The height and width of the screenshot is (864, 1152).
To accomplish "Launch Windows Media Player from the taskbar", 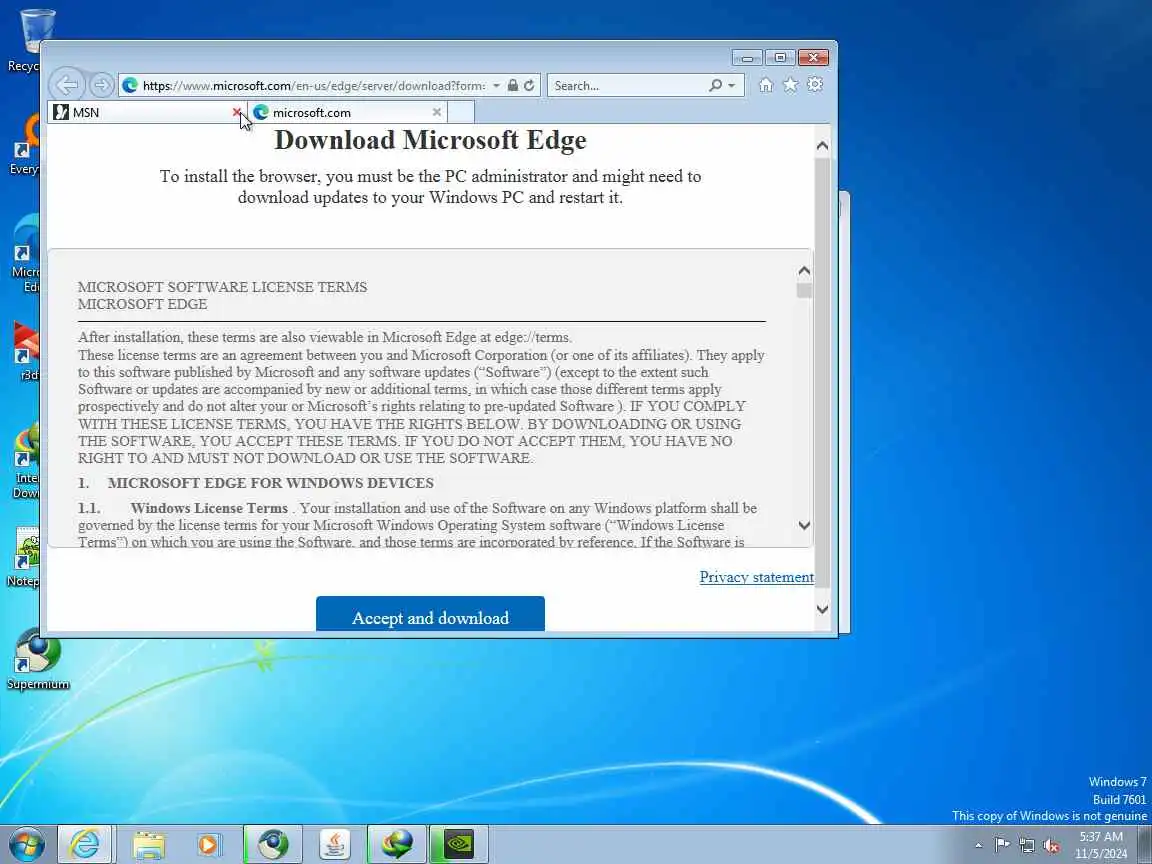I will tap(209, 844).
